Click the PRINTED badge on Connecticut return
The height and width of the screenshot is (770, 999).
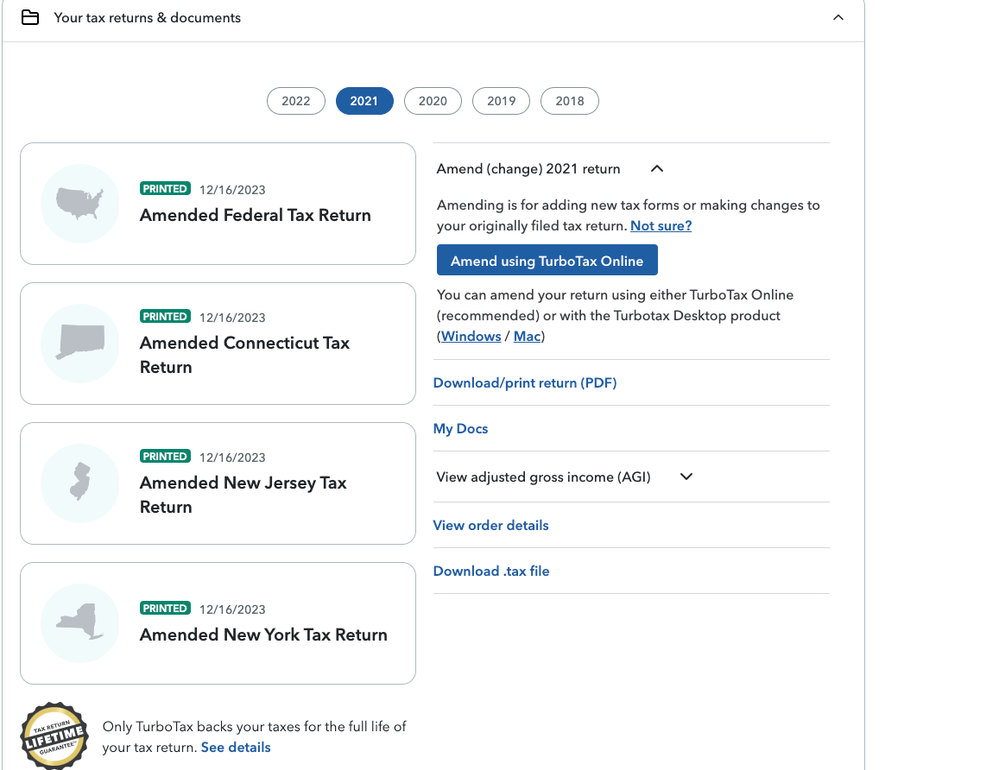pos(165,317)
